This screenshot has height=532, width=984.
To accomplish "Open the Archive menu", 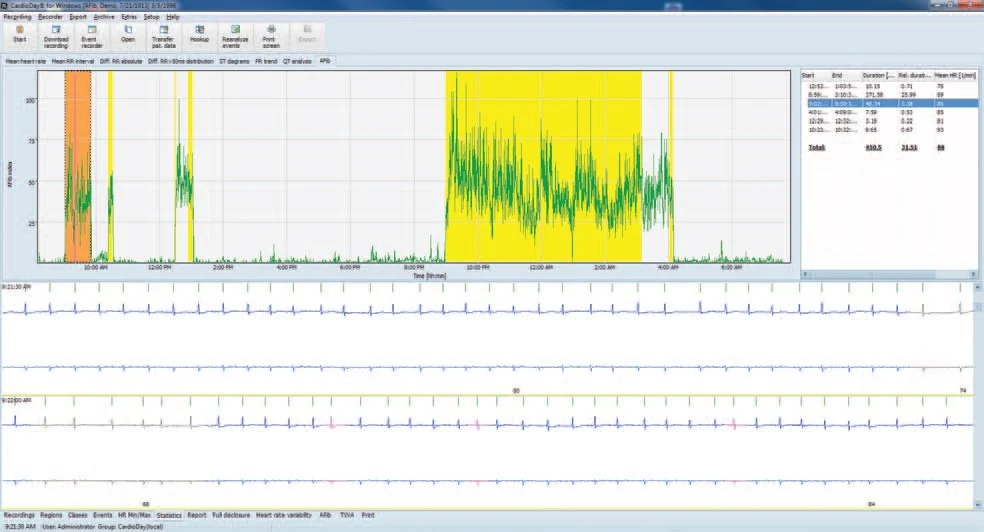I will pos(104,17).
